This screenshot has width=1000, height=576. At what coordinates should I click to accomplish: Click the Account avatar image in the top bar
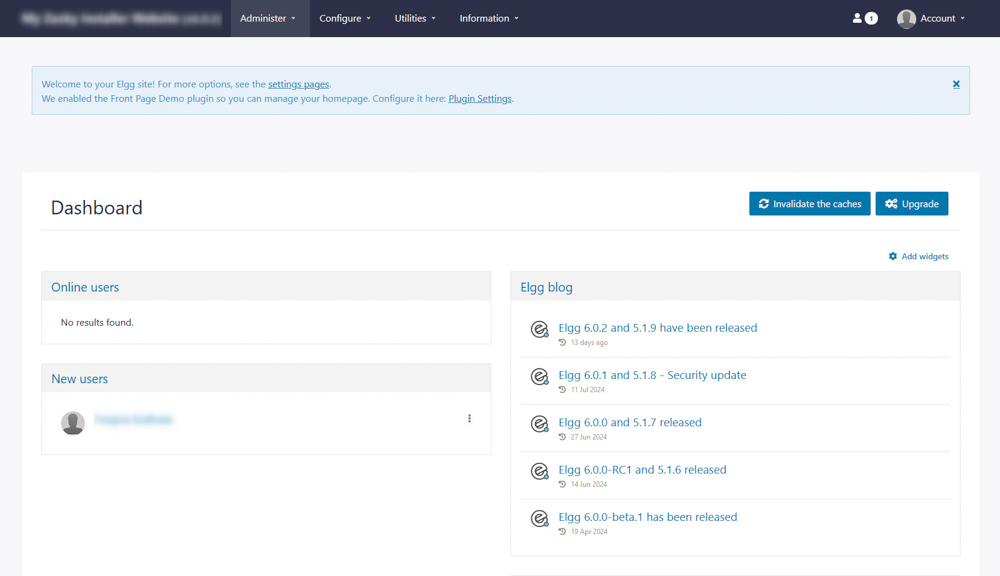tap(907, 18)
